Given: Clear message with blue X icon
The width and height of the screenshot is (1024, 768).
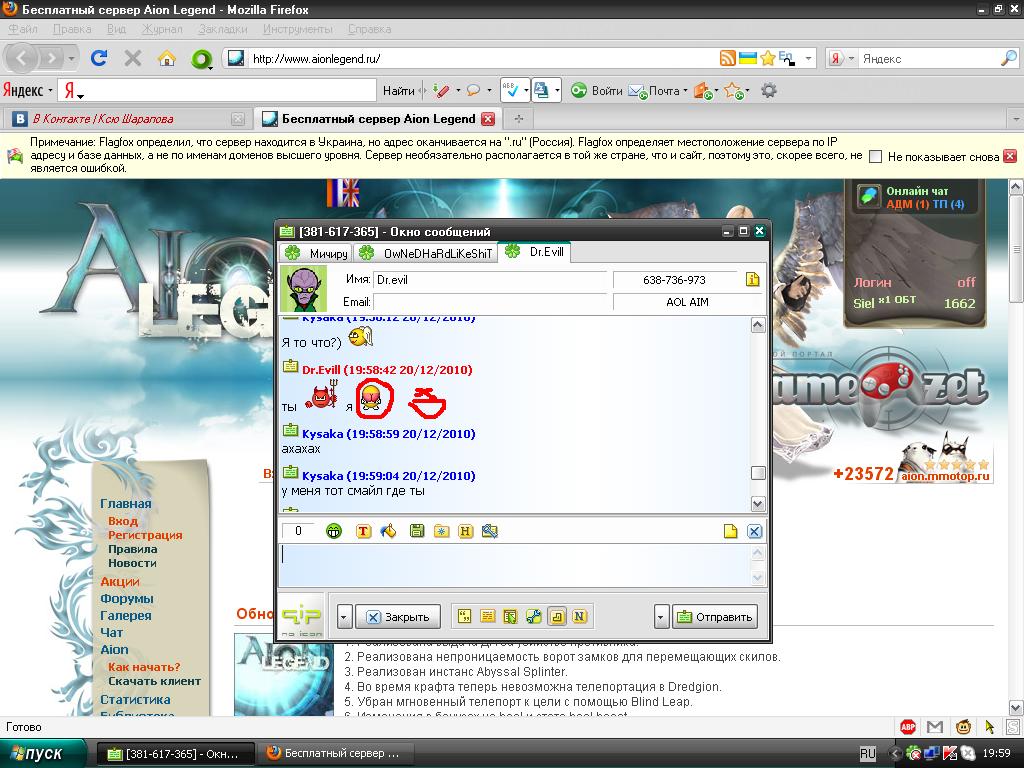Looking at the screenshot, I should [754, 532].
